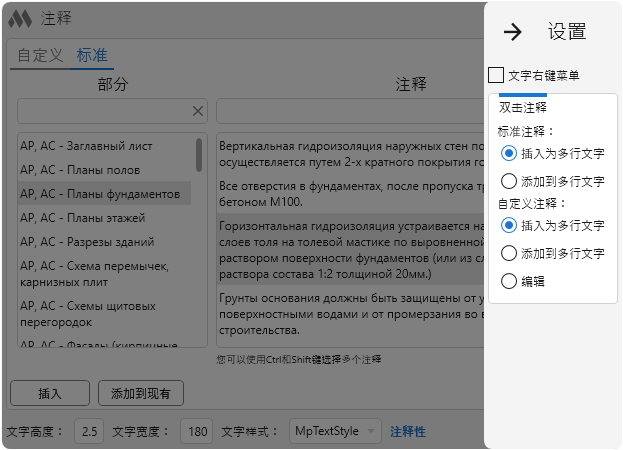The image size is (623, 450).
Task: Click the back arrow in settings panel
Action: pyautogui.click(x=513, y=32)
